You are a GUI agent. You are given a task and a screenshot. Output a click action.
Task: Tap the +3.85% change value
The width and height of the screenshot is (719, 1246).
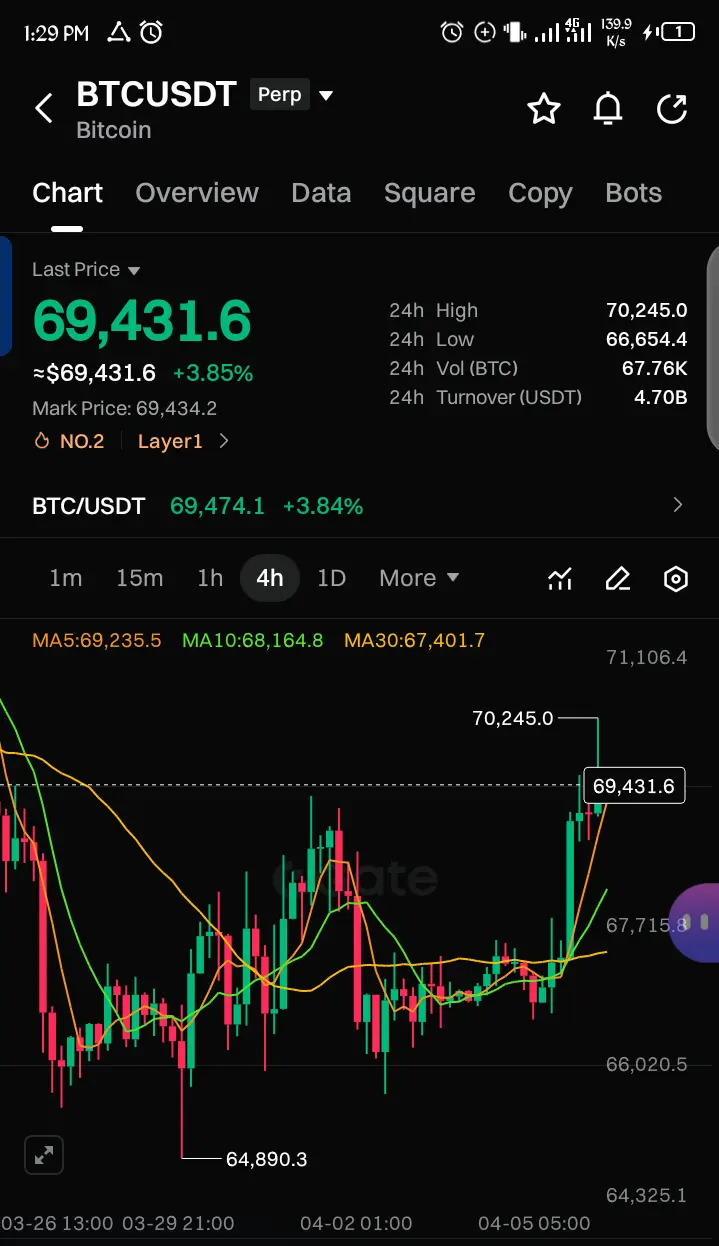coord(213,374)
